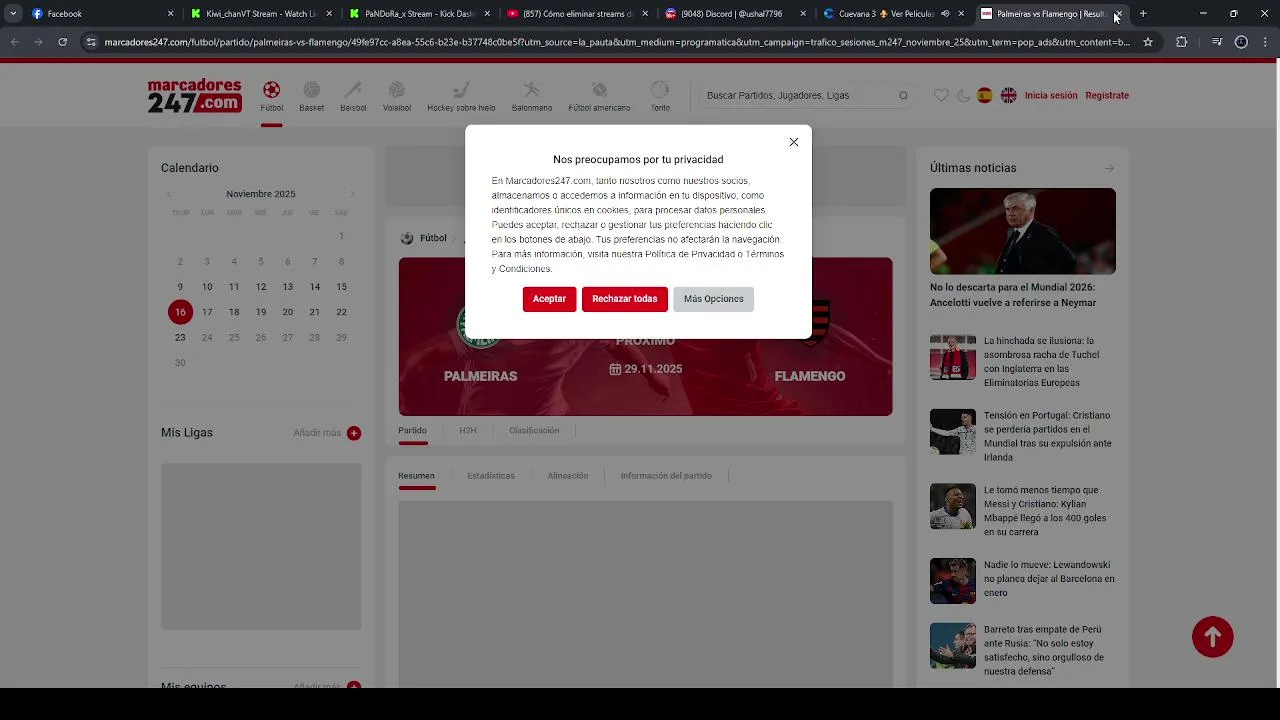Viewport: 1280px width, 720px height.
Task: Click plus icon next to Mis Ligas Añadir más
Action: click(x=354, y=433)
